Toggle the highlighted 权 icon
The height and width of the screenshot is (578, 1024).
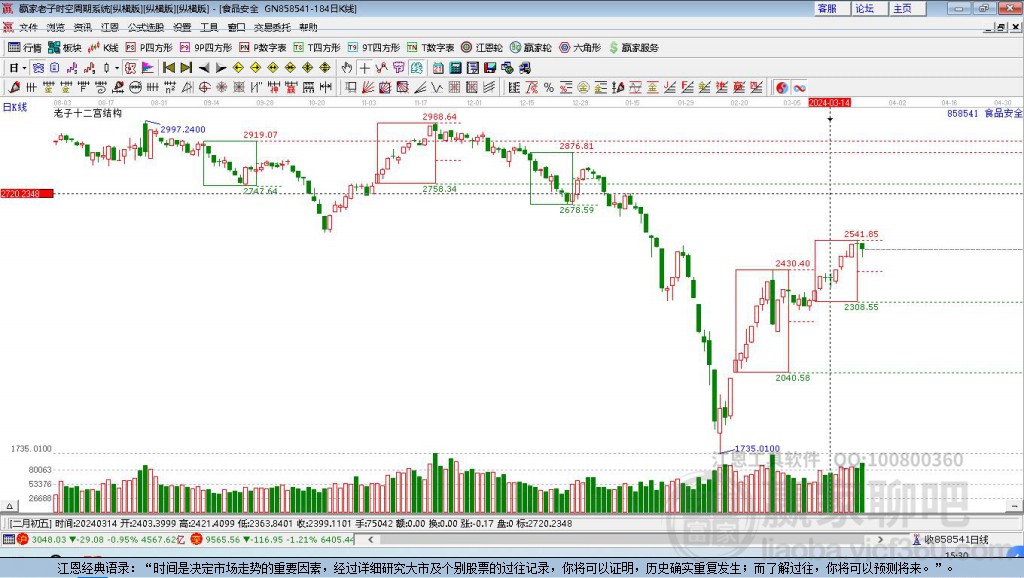pos(130,68)
